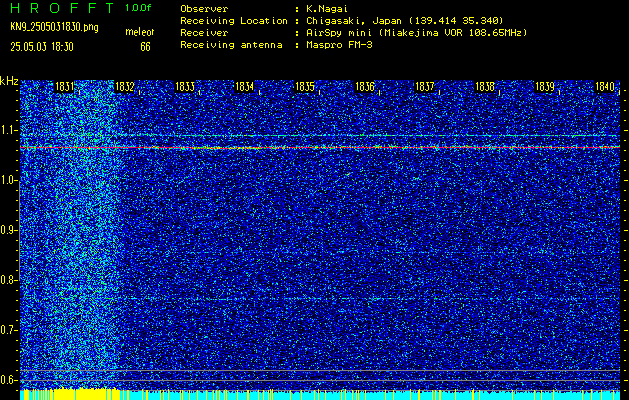
Task: Click the 1838 time marker
Action: coord(485,87)
